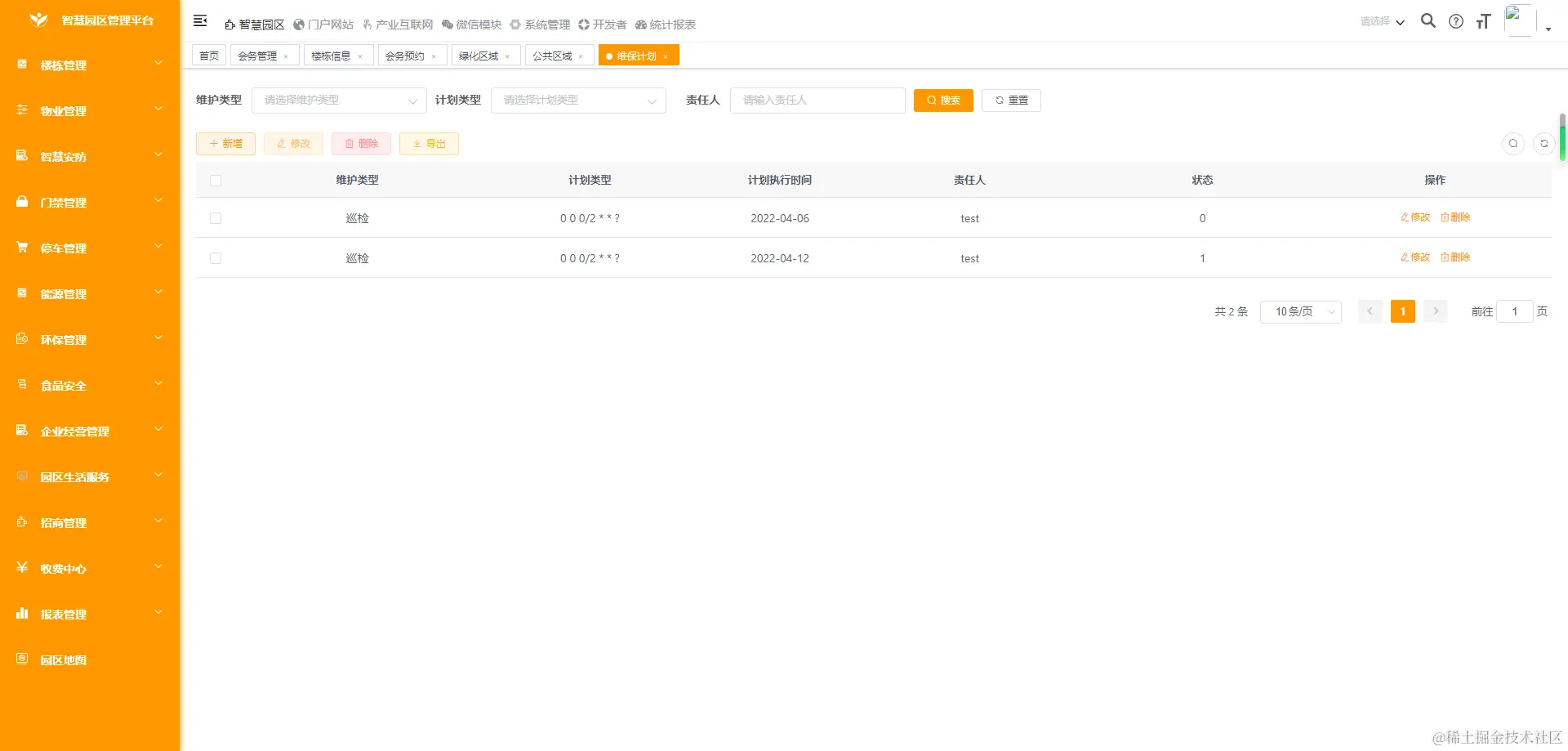The image size is (1568, 751).
Task: Expand the 园区生活服务 sidebar chevron
Action: click(158, 476)
